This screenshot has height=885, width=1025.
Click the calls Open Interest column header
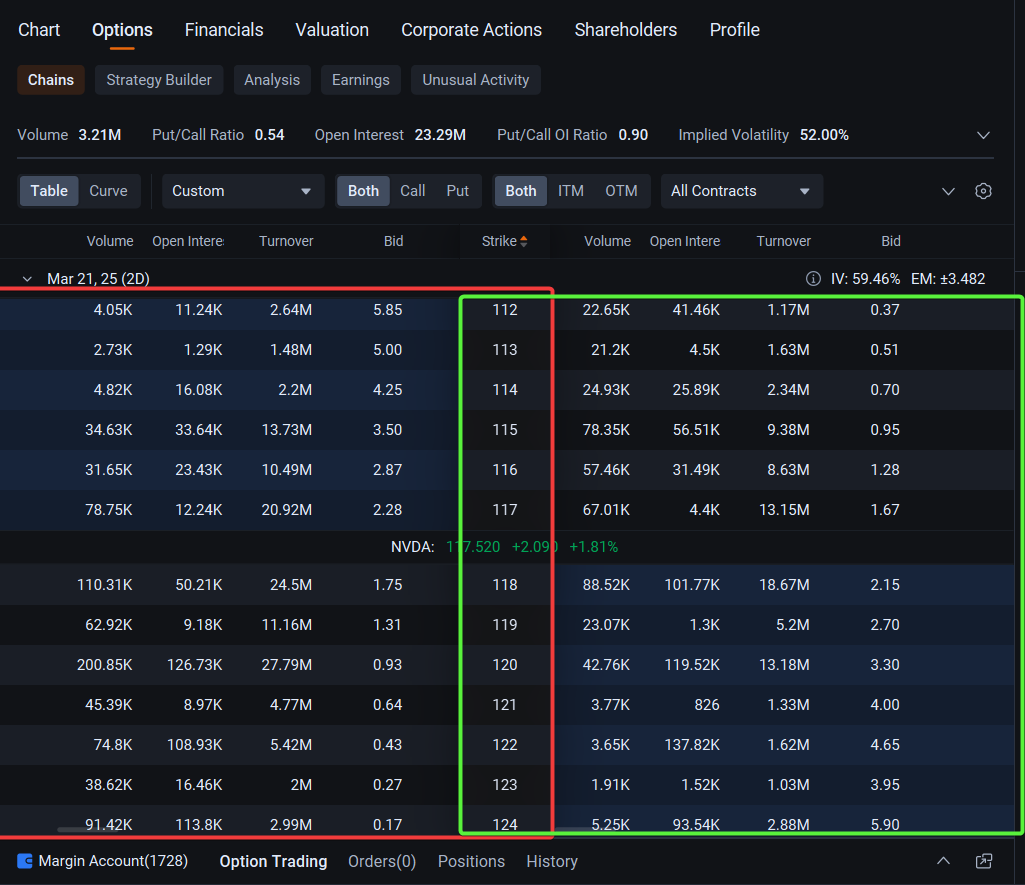click(188, 241)
